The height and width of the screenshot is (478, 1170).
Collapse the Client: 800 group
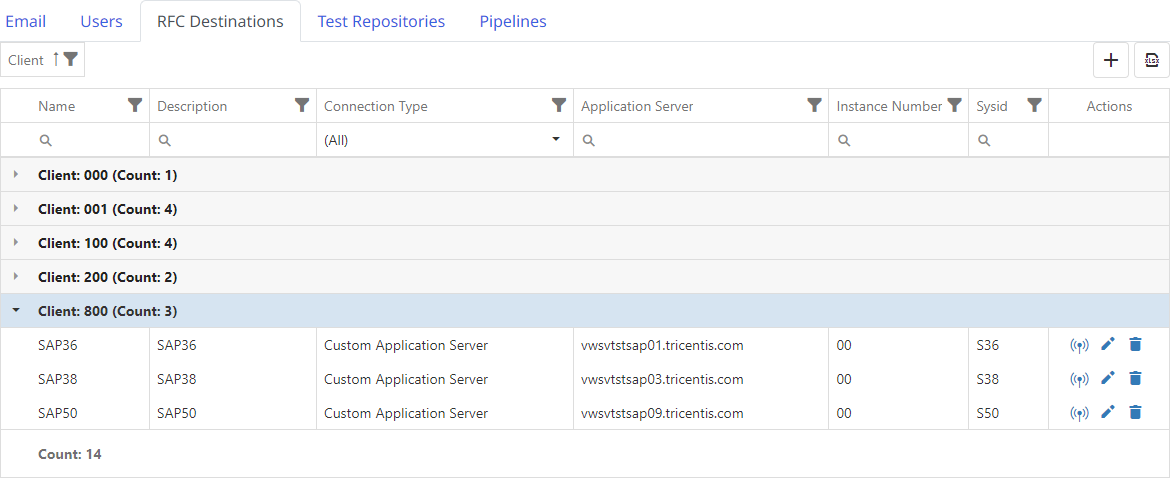coord(16,311)
